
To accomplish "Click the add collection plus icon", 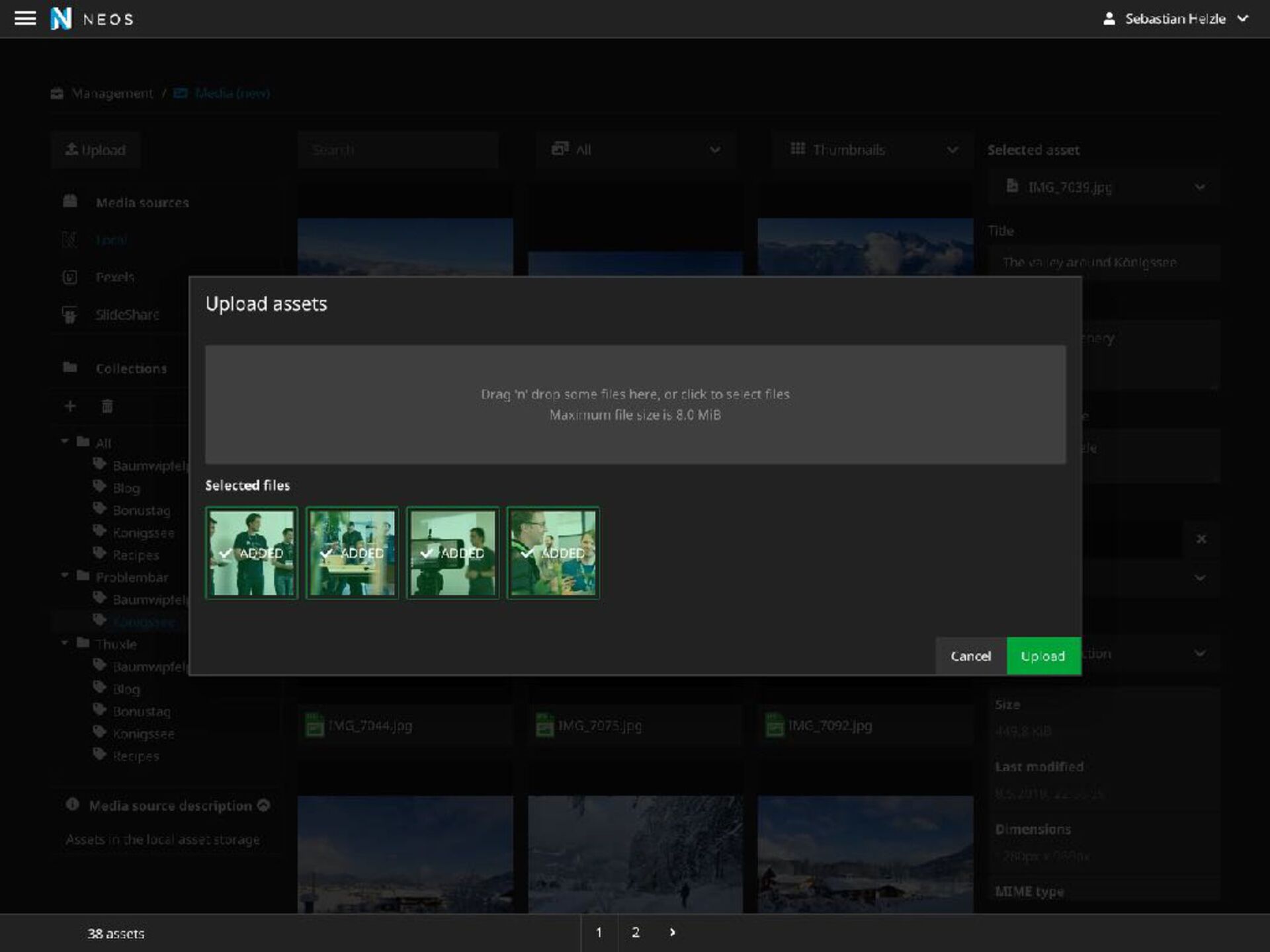I will pos(70,406).
